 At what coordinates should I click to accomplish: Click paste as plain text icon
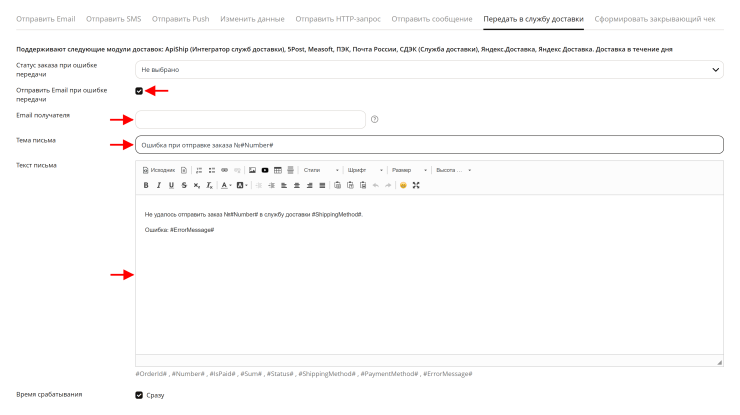(x=350, y=185)
